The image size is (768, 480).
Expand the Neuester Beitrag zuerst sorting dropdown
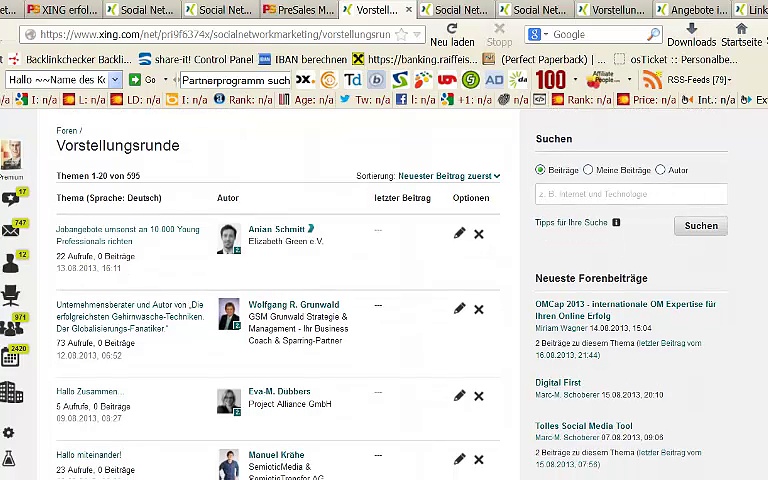(x=449, y=176)
